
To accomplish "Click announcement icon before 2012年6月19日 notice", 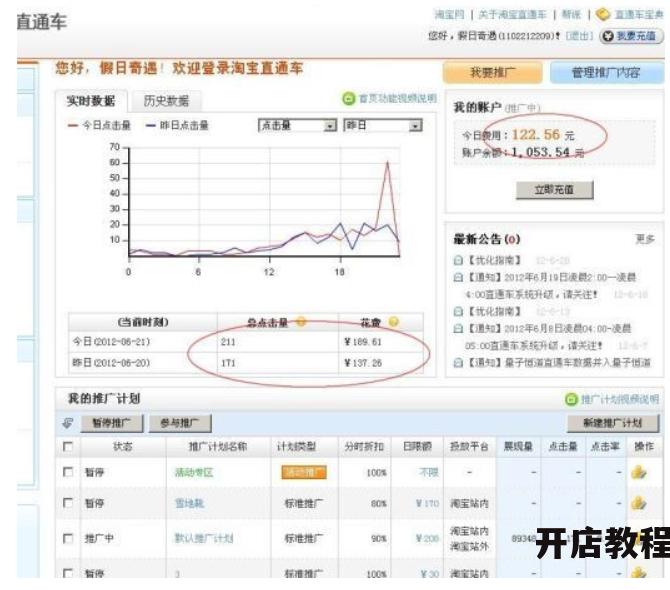I will [458, 278].
